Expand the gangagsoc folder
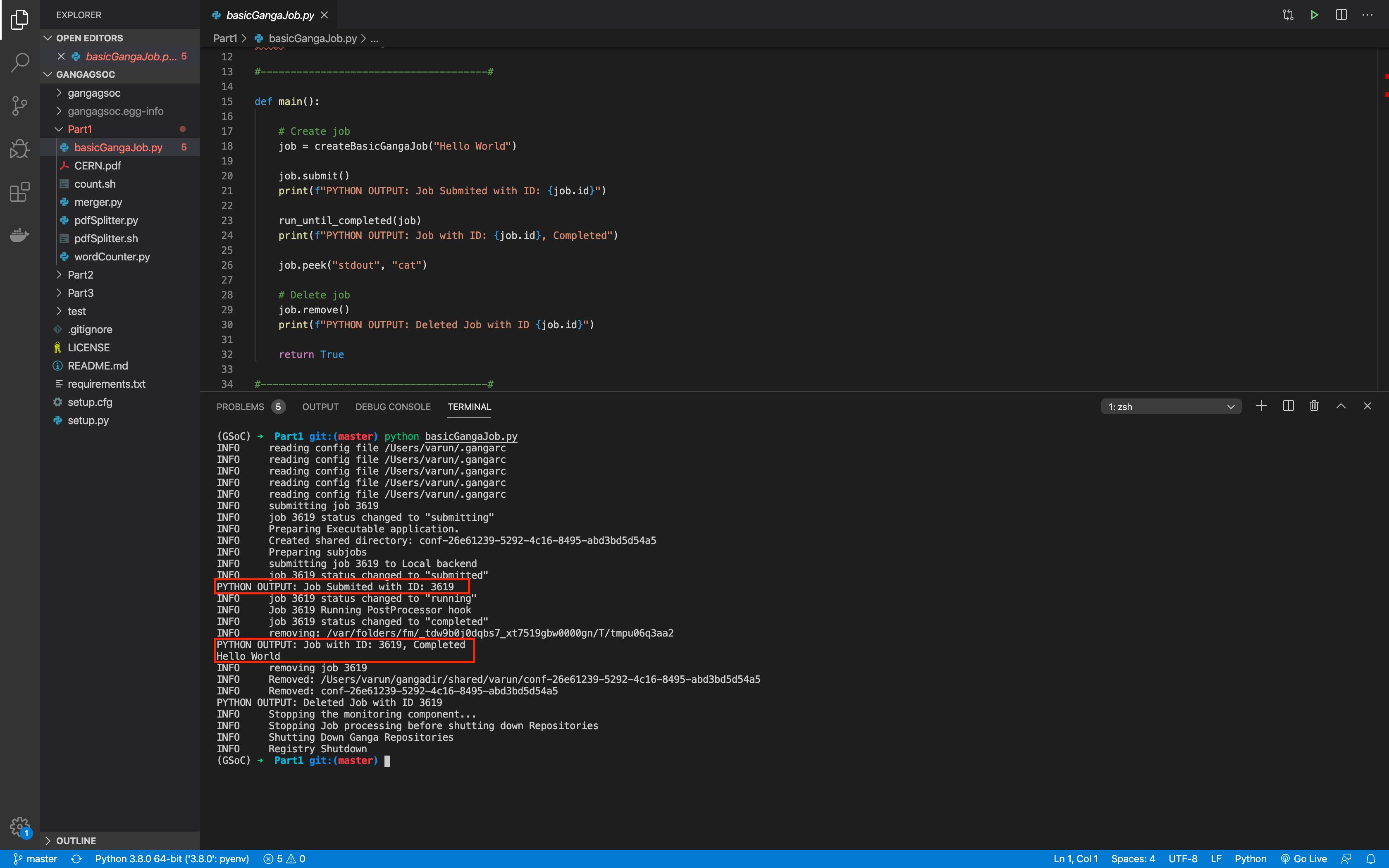The image size is (1389, 868). click(x=119, y=93)
